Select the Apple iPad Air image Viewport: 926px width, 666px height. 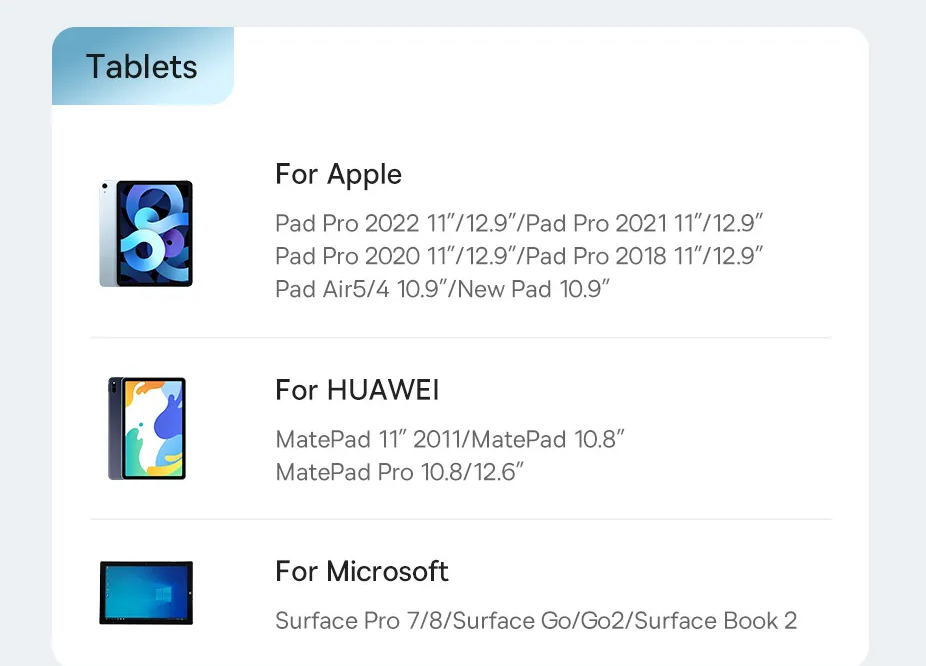point(146,234)
